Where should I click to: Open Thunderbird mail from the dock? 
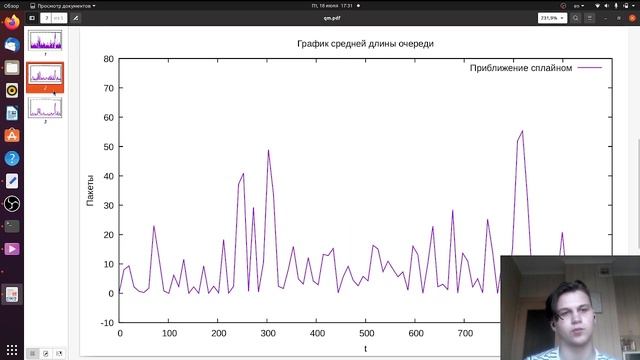[12, 44]
